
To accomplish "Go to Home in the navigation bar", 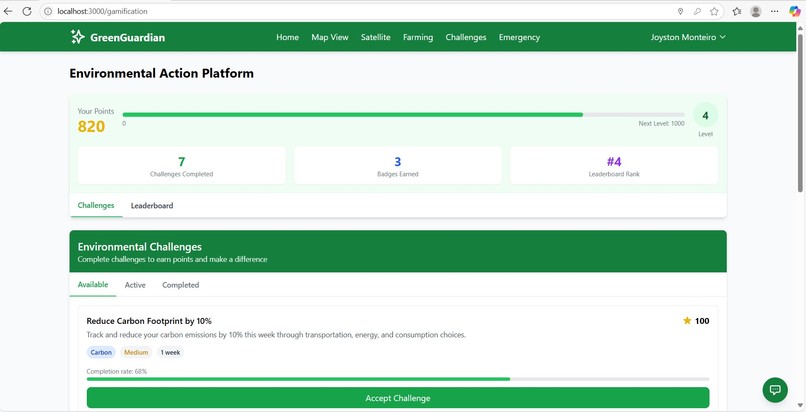I will (287, 37).
